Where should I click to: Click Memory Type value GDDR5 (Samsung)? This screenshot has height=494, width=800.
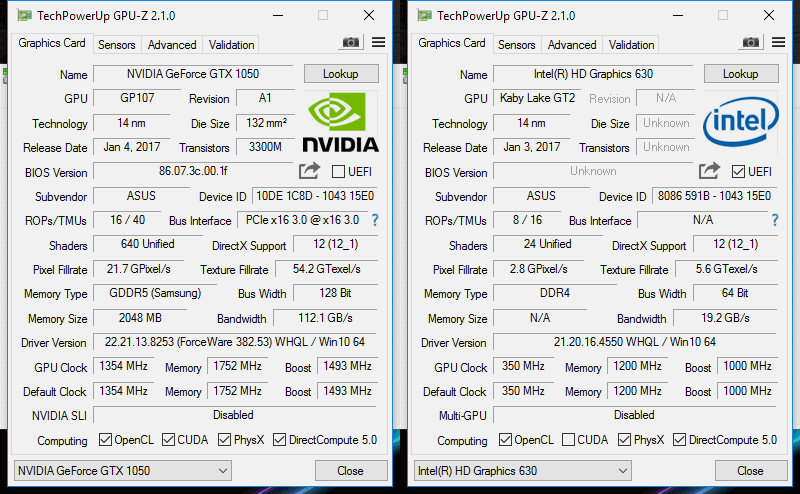[x=155, y=293]
